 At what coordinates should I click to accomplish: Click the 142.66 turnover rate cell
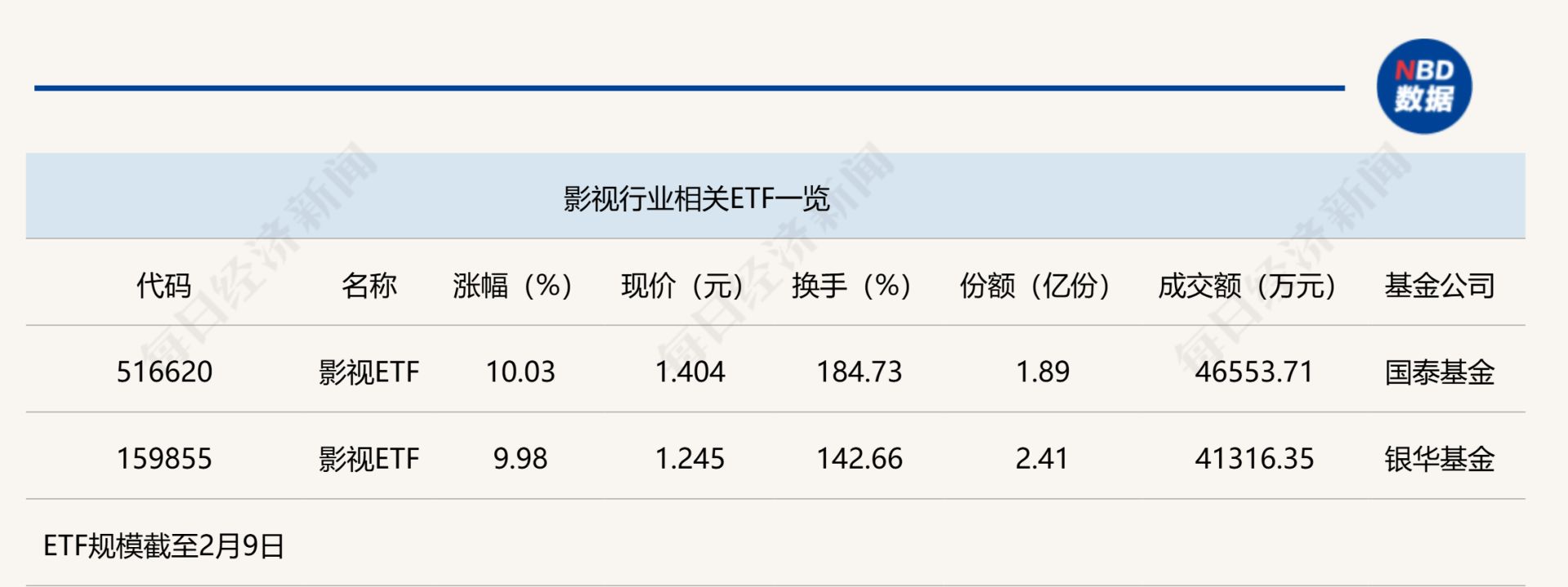[x=860, y=459]
